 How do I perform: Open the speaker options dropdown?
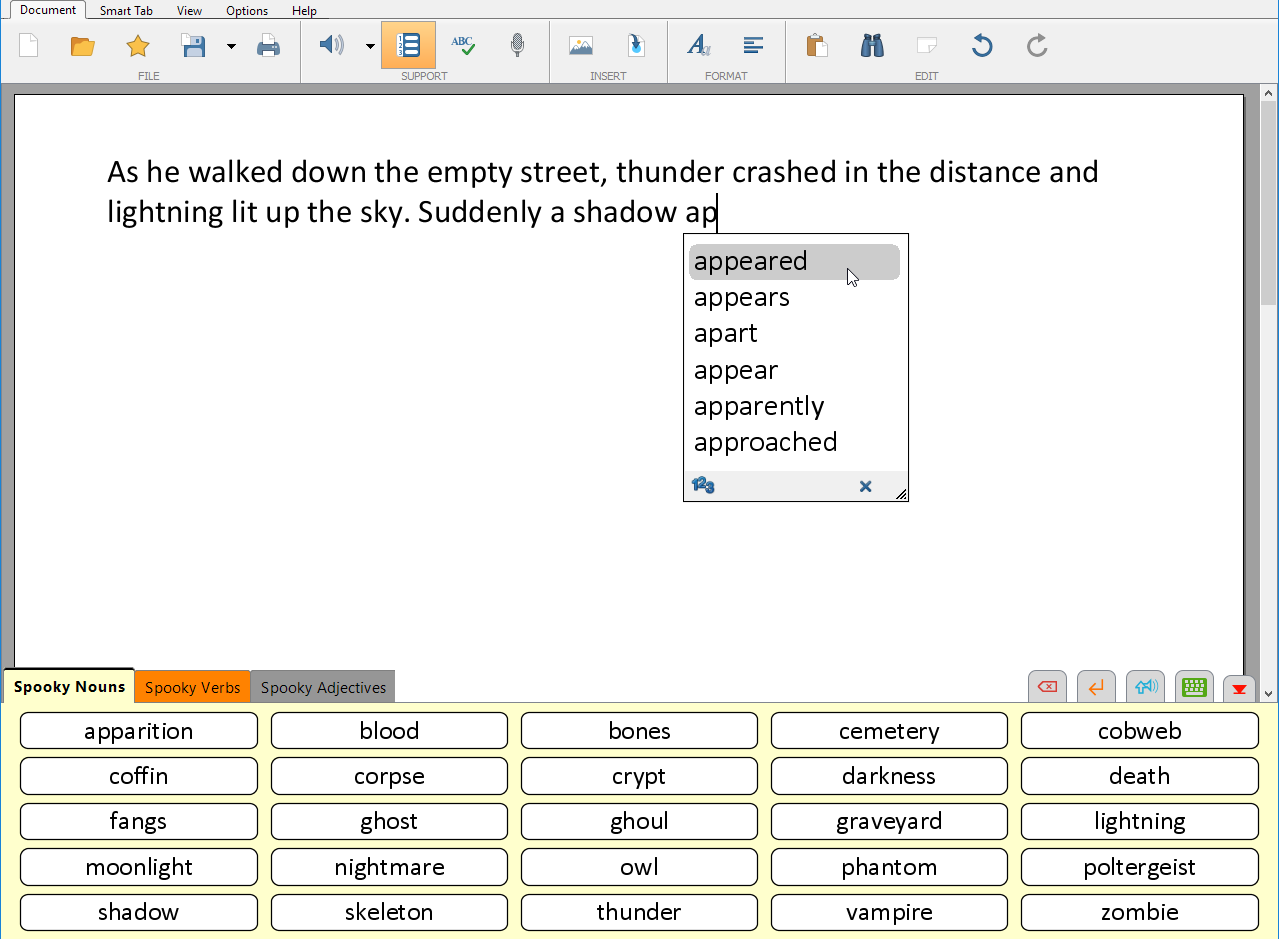[x=369, y=46]
